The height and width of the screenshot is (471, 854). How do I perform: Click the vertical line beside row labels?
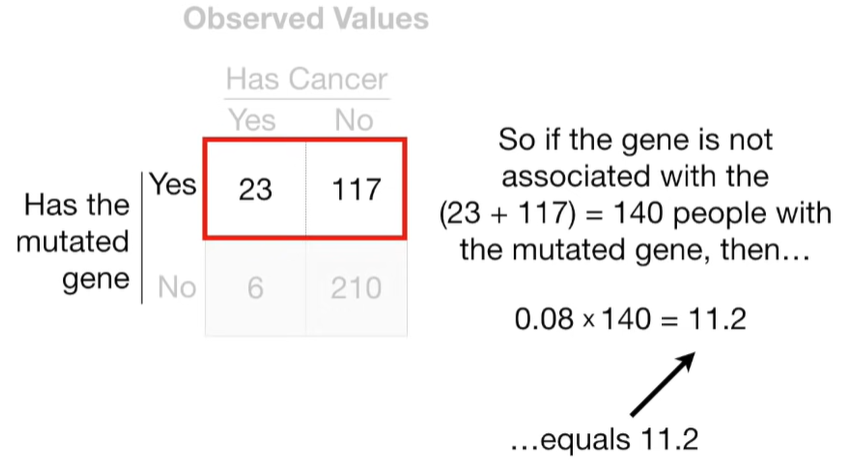pyautogui.click(x=142, y=238)
